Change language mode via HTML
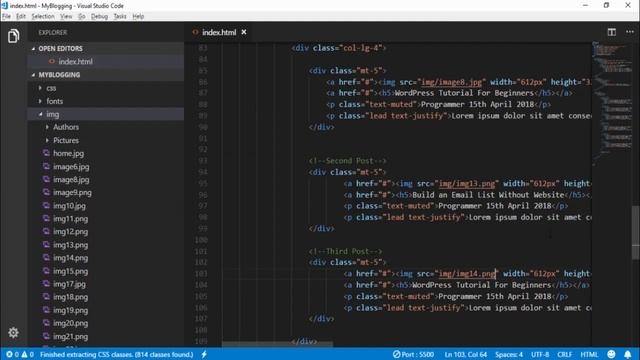The height and width of the screenshot is (360, 640). 589,354
